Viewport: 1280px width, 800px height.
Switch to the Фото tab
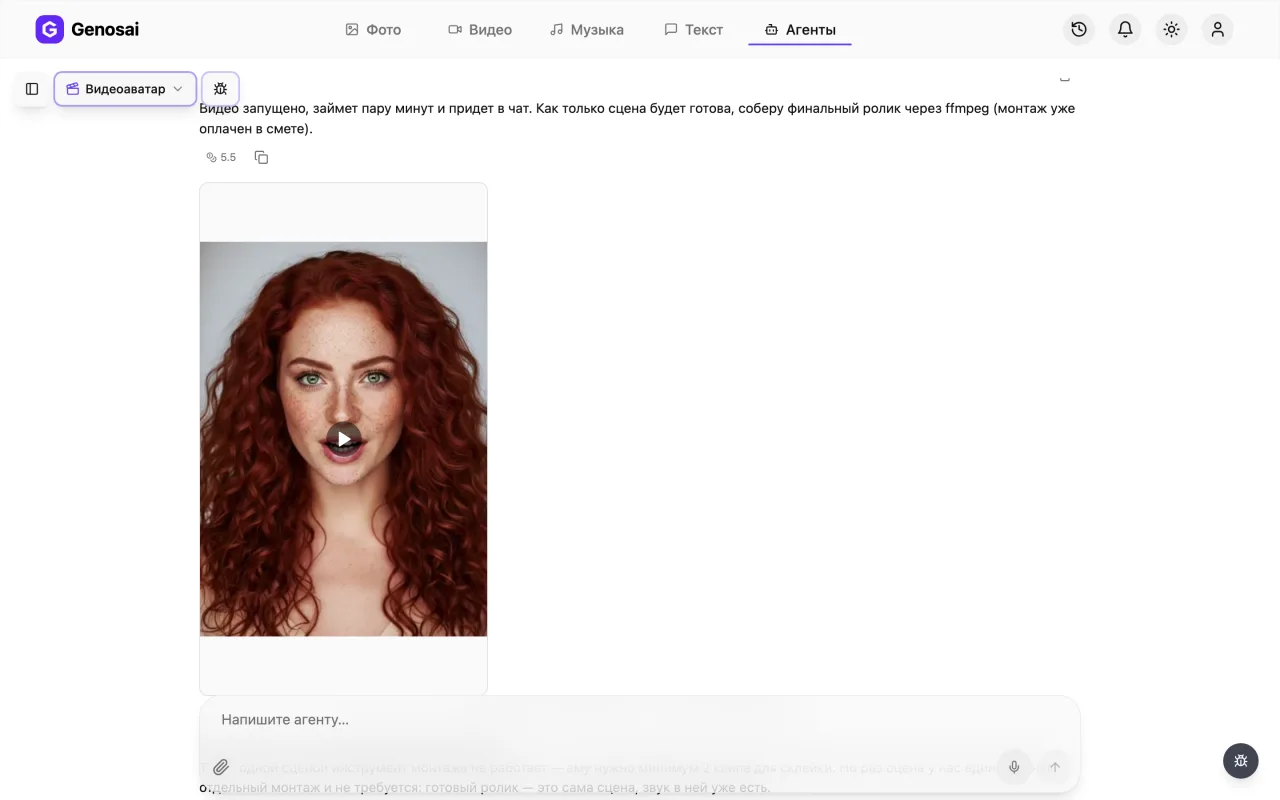click(373, 30)
